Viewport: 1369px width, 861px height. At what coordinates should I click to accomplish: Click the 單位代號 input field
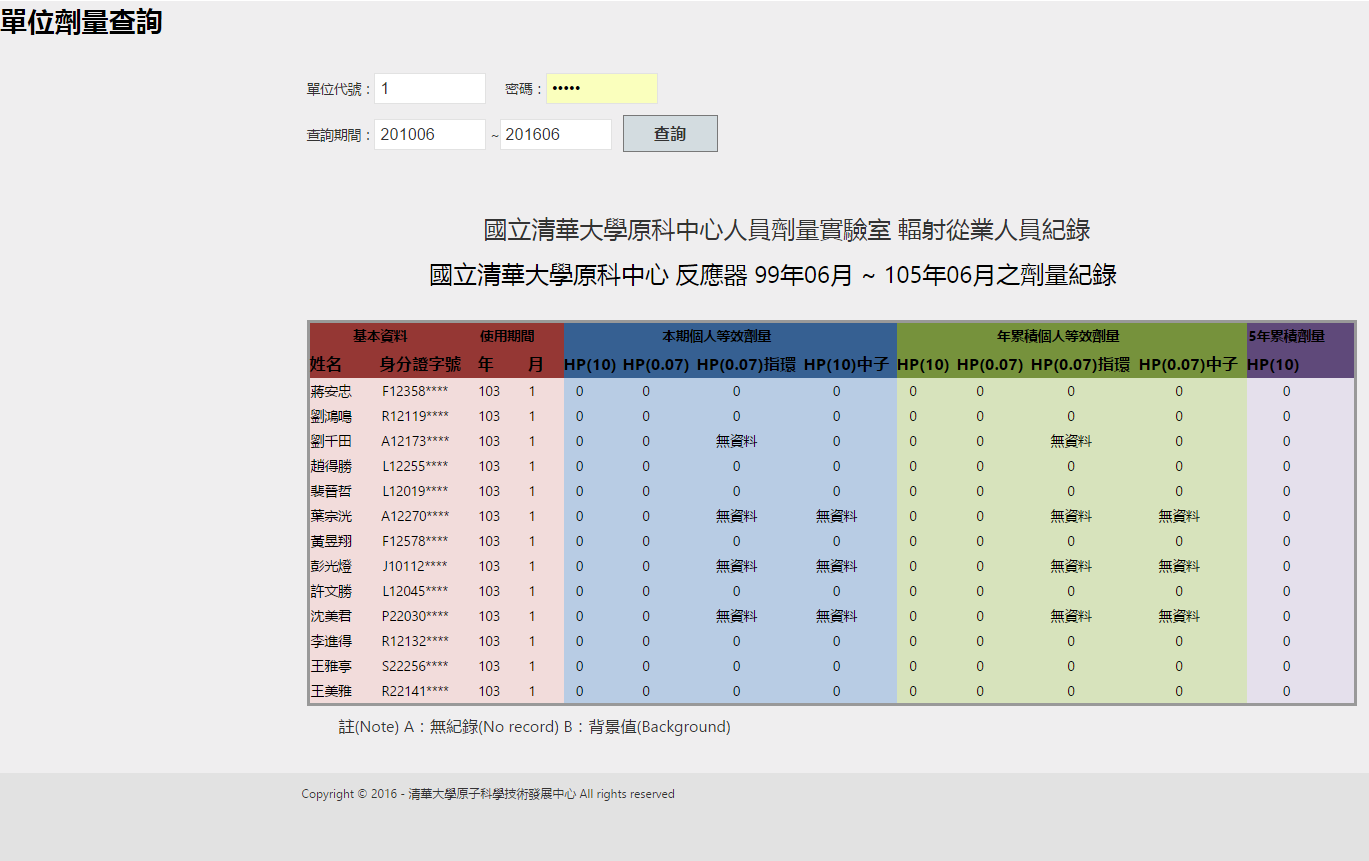(x=430, y=89)
